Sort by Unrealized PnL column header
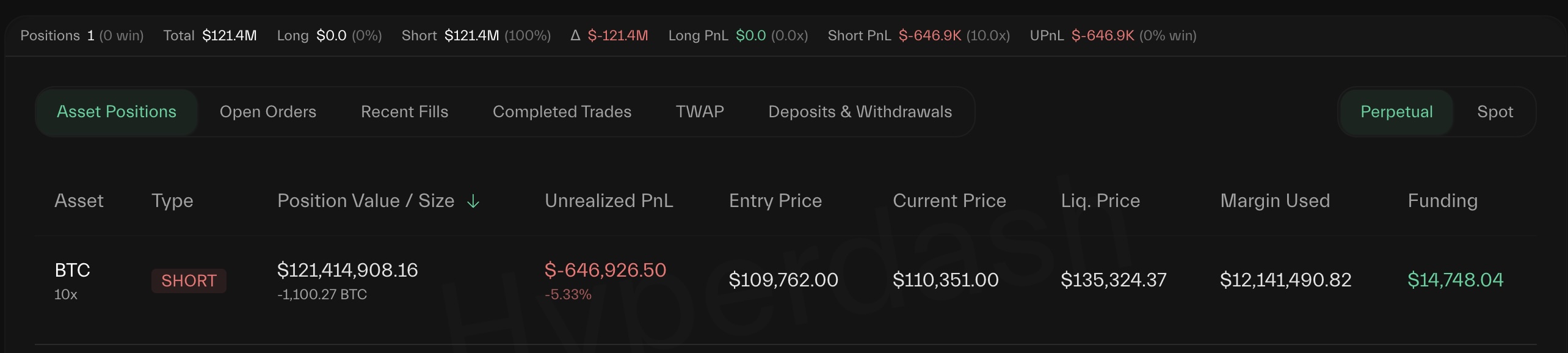The height and width of the screenshot is (353, 1568). coord(609,201)
